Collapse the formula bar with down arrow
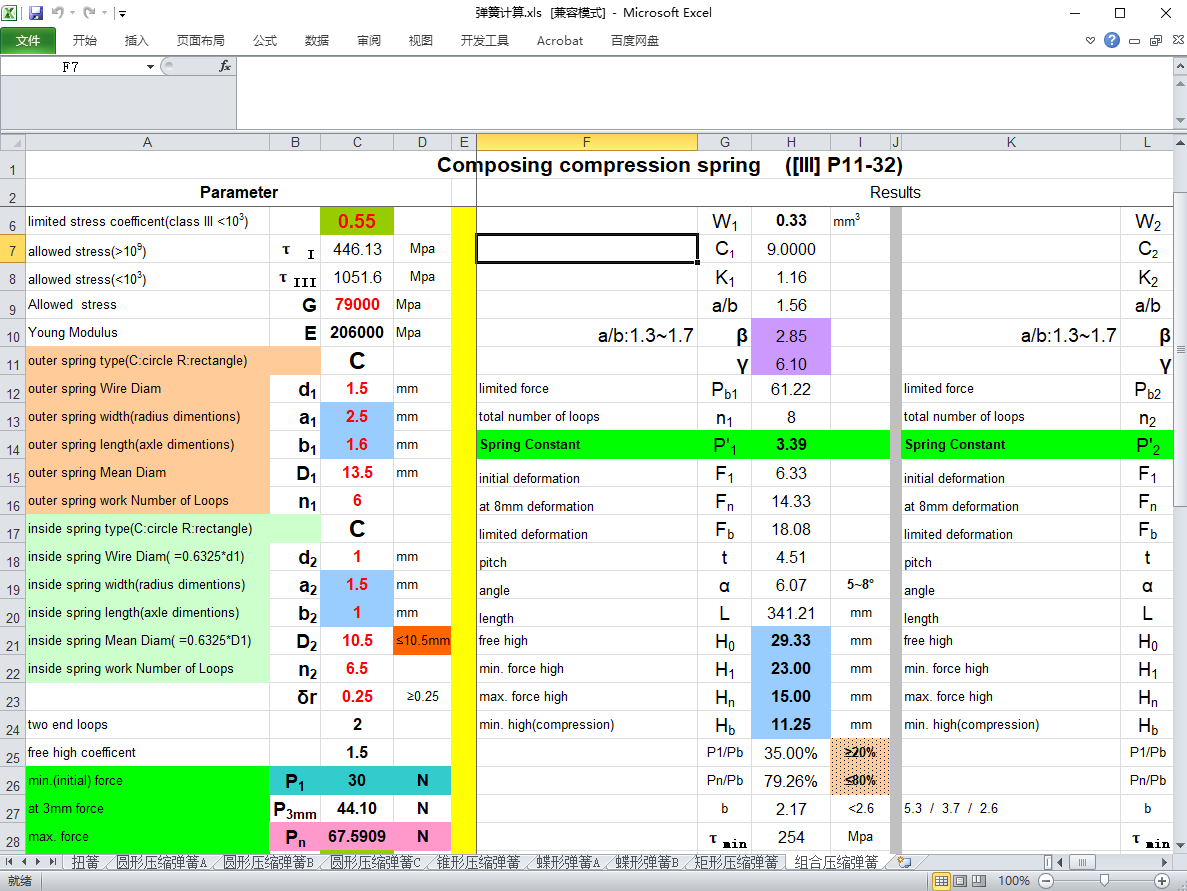The height and width of the screenshot is (891, 1187). (x=1179, y=120)
